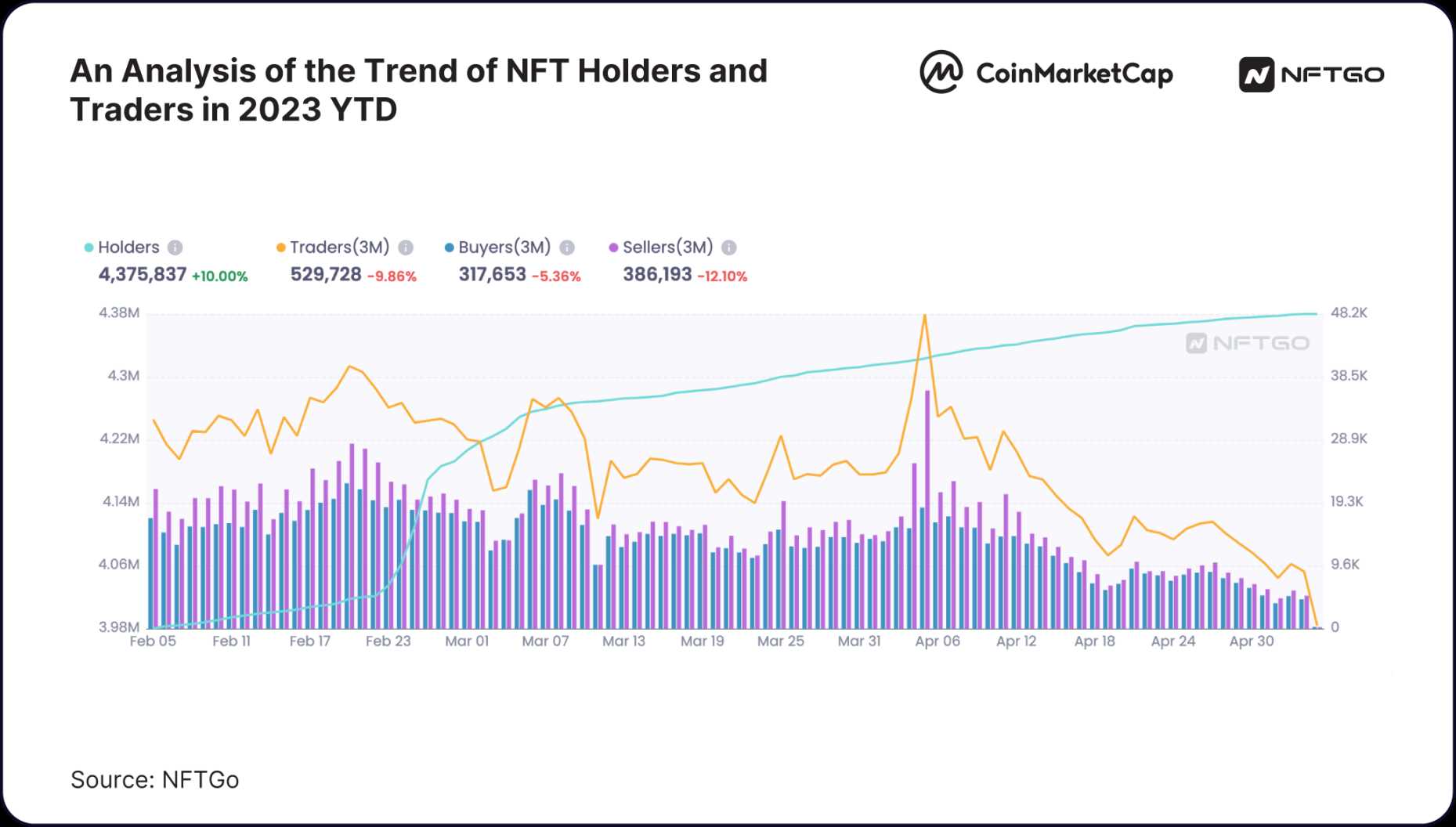Click the NFTGO logo in header
The height and width of the screenshot is (827, 1456).
coord(1311,75)
